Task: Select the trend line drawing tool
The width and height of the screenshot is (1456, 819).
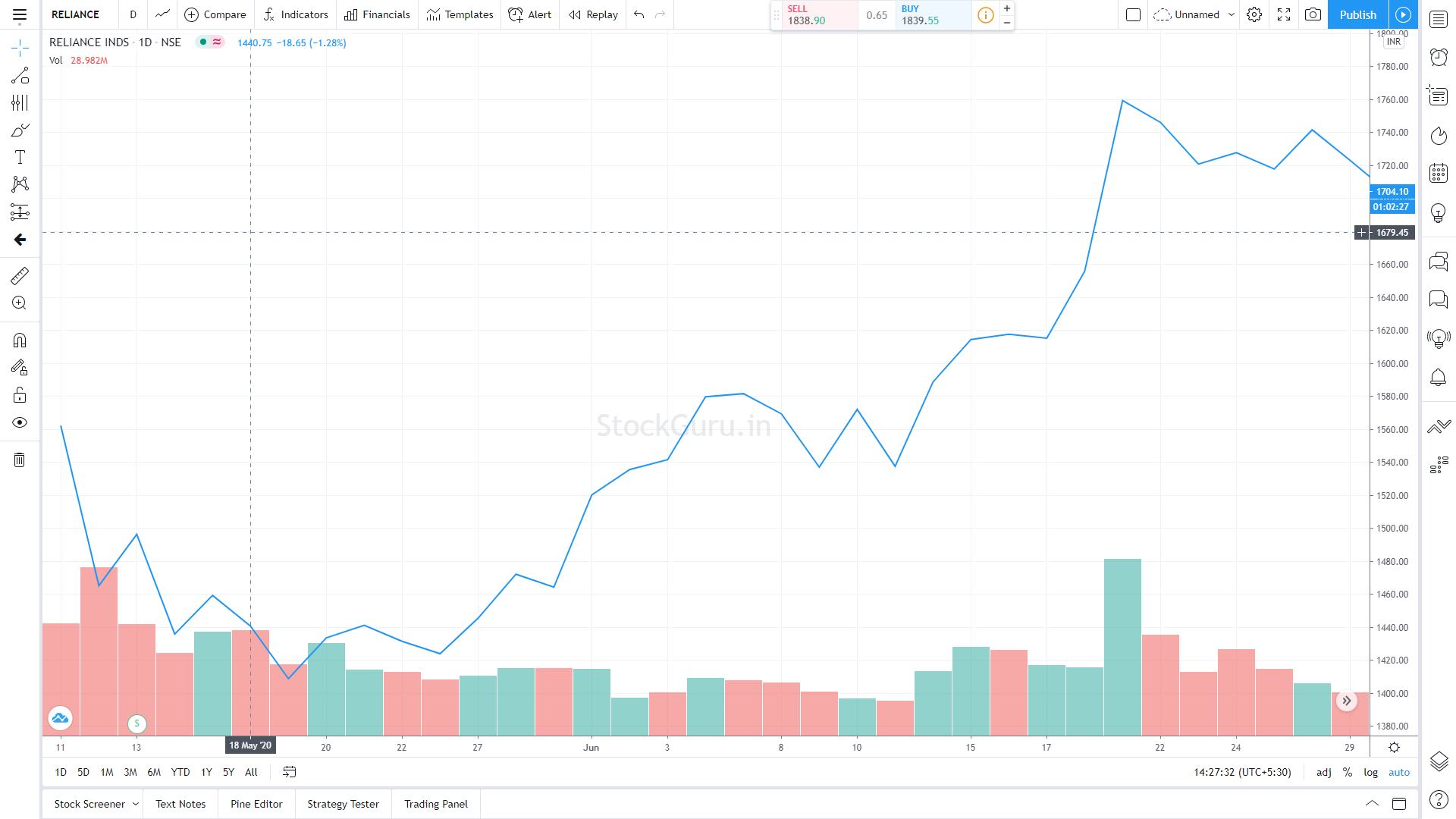Action: pyautogui.click(x=20, y=76)
